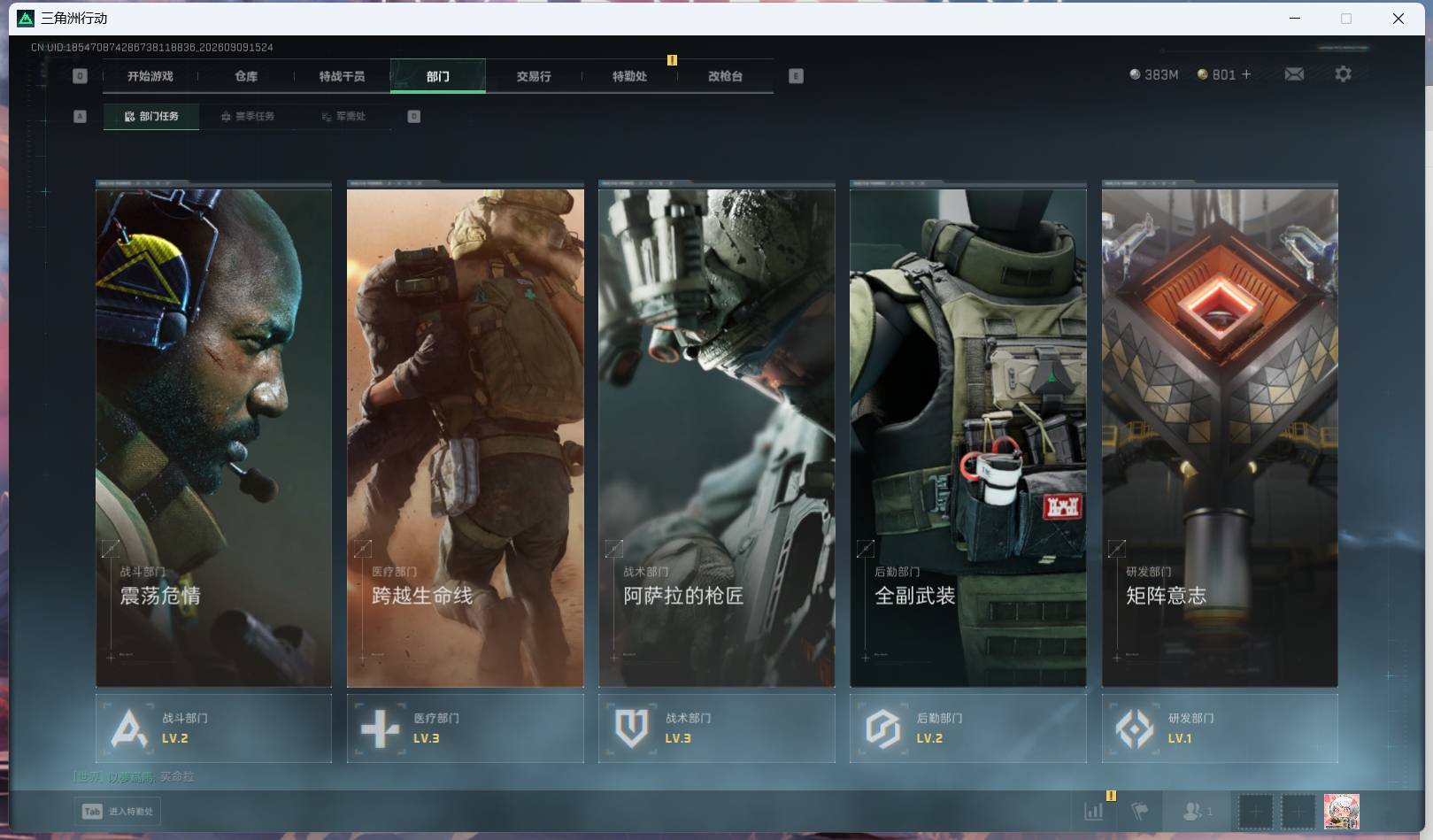
Task: Click the 战斗部门 LV.2 level panel
Action: pyautogui.click(x=213, y=728)
